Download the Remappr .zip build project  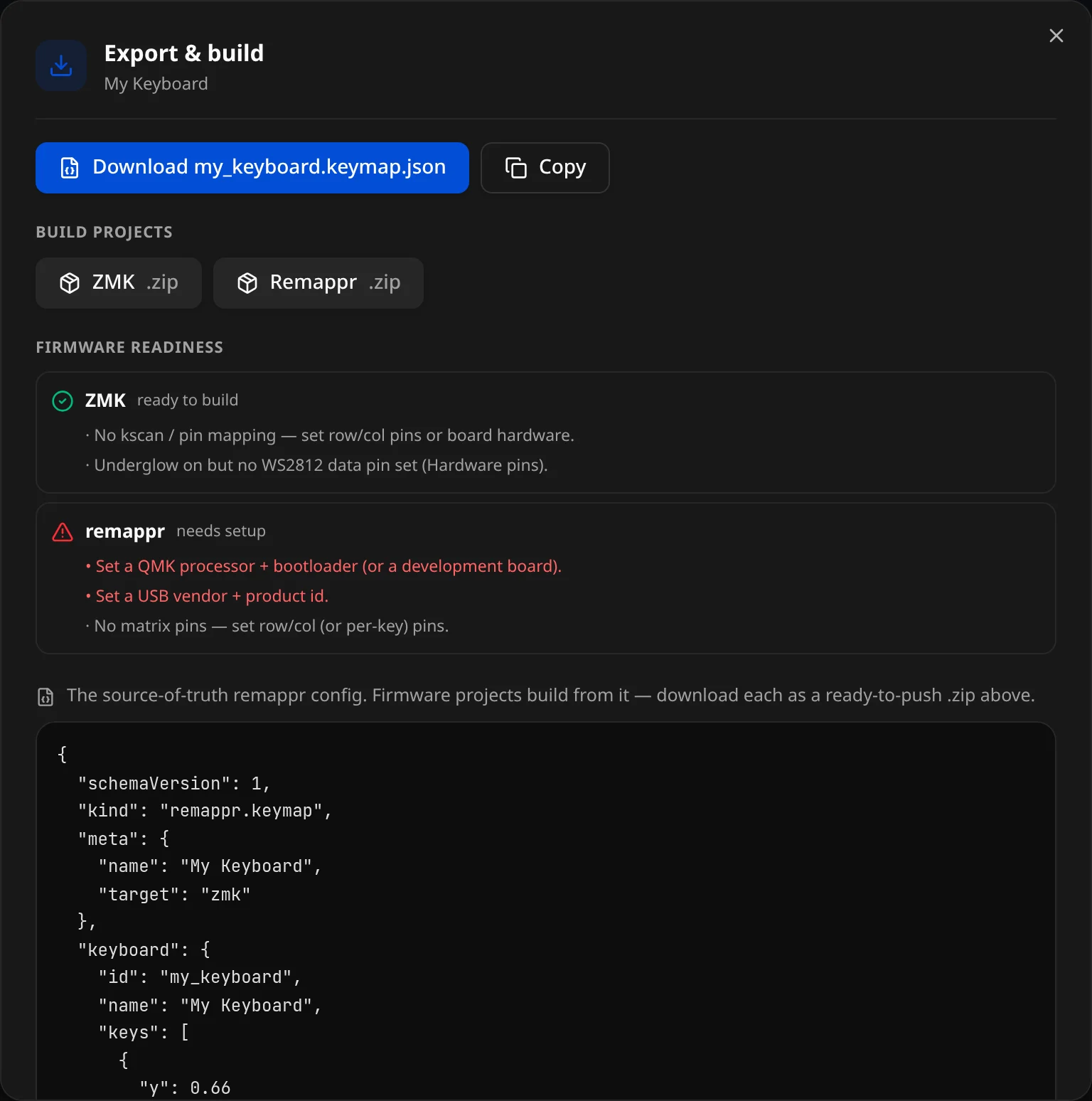coord(318,283)
